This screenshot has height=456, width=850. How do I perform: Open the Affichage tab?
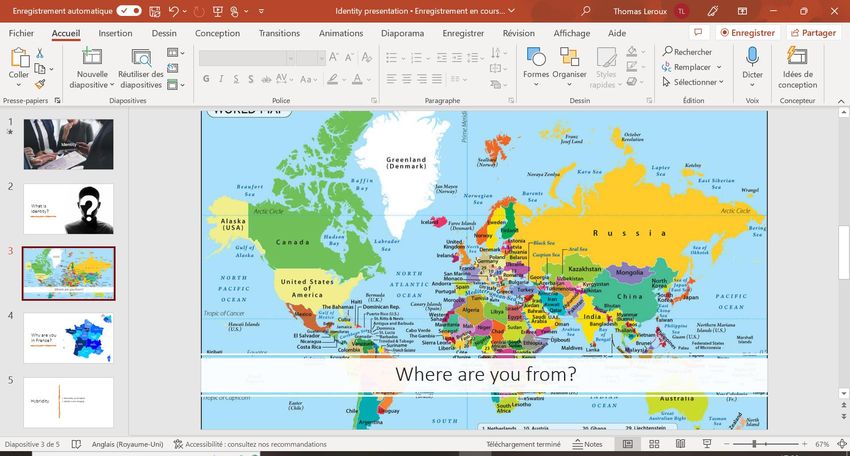coord(571,33)
